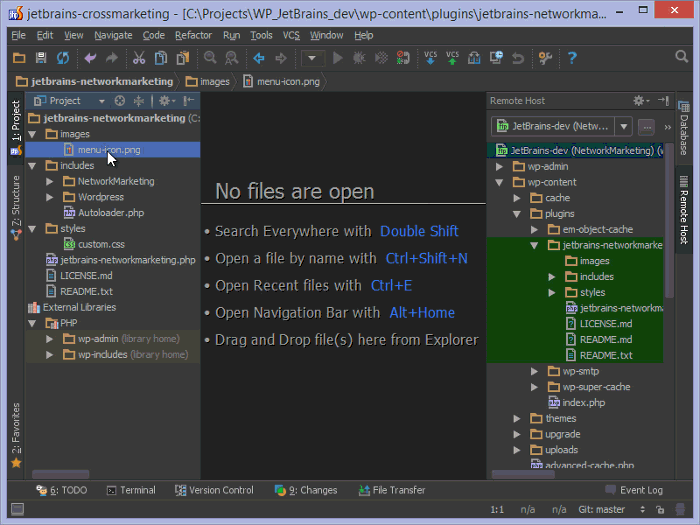Open the File menu
Screen dimensions: 700x525
18,35
